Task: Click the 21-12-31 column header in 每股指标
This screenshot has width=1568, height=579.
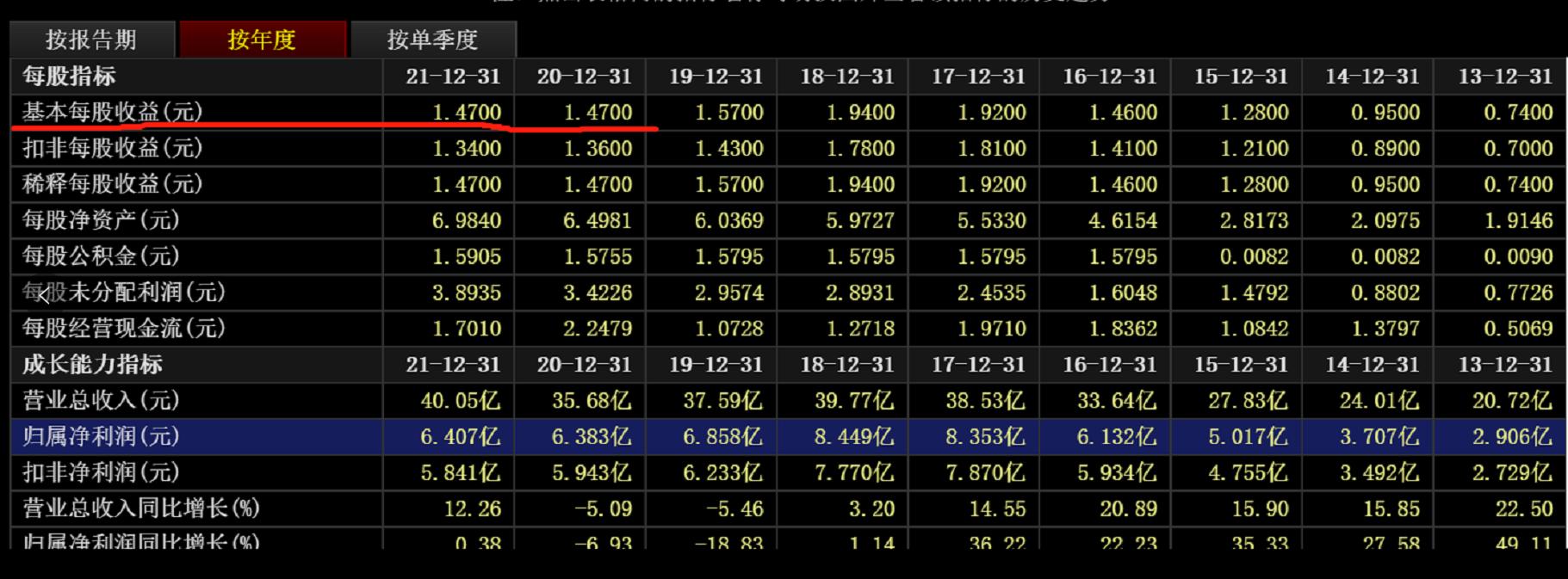Action: pyautogui.click(x=453, y=77)
